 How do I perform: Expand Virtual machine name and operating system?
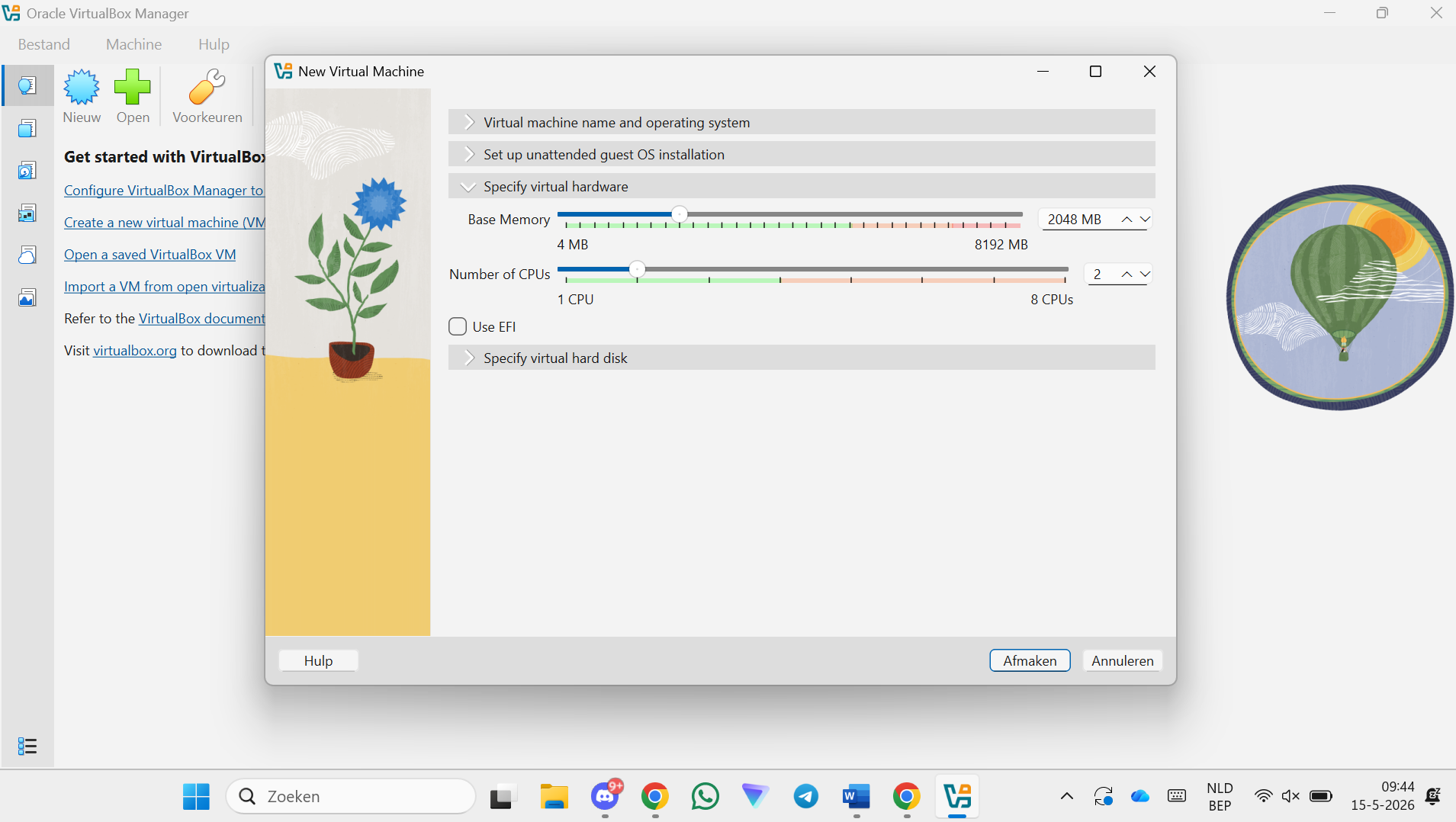(x=802, y=122)
